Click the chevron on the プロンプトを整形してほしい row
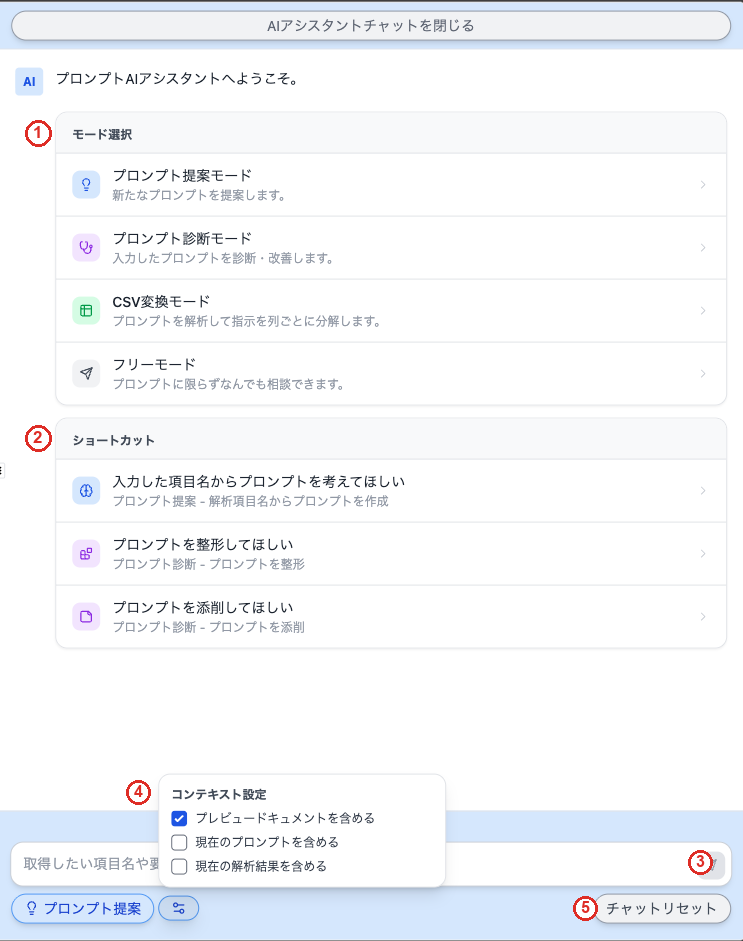 [703, 554]
